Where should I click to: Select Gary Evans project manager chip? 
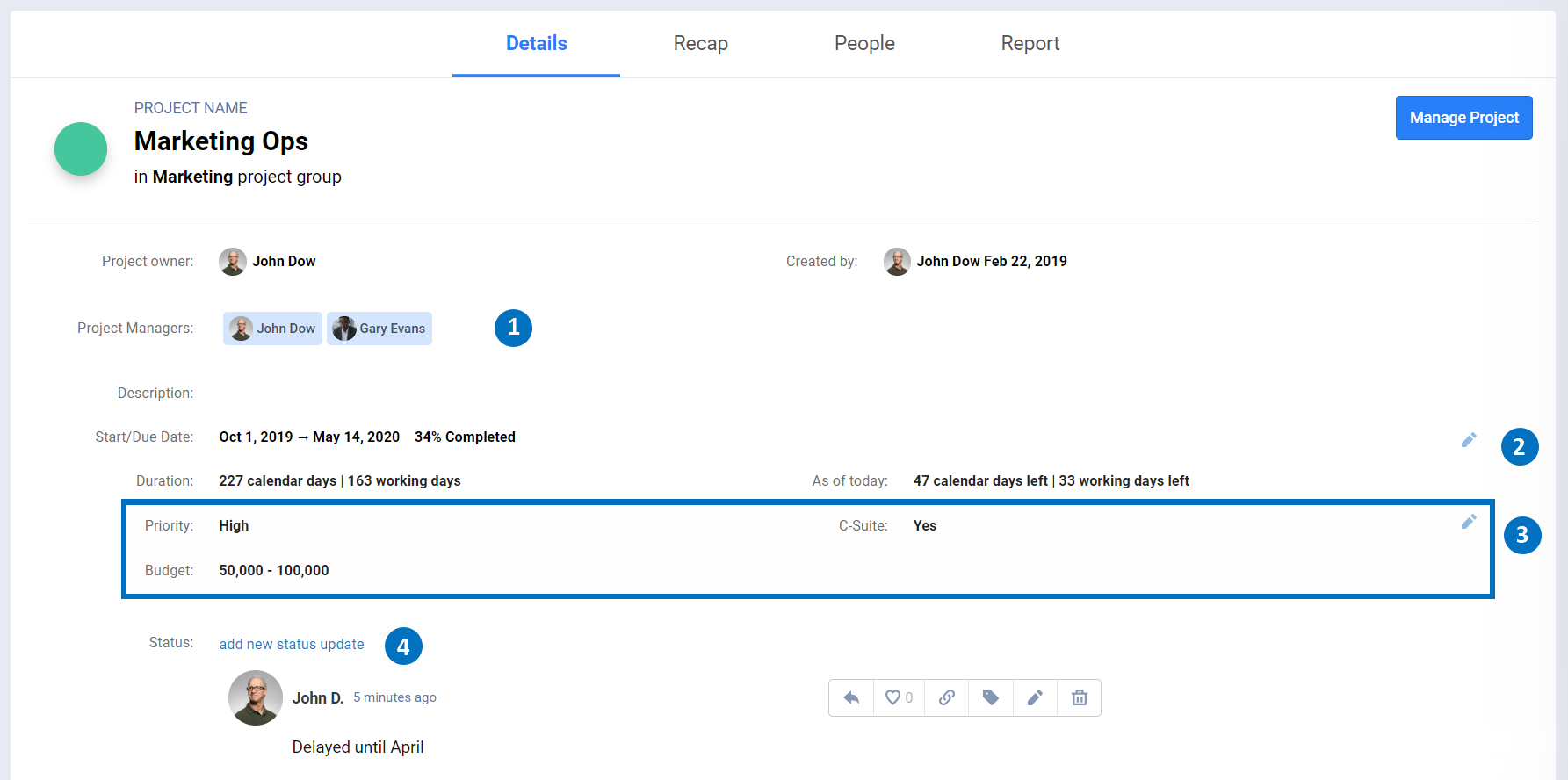(379, 329)
